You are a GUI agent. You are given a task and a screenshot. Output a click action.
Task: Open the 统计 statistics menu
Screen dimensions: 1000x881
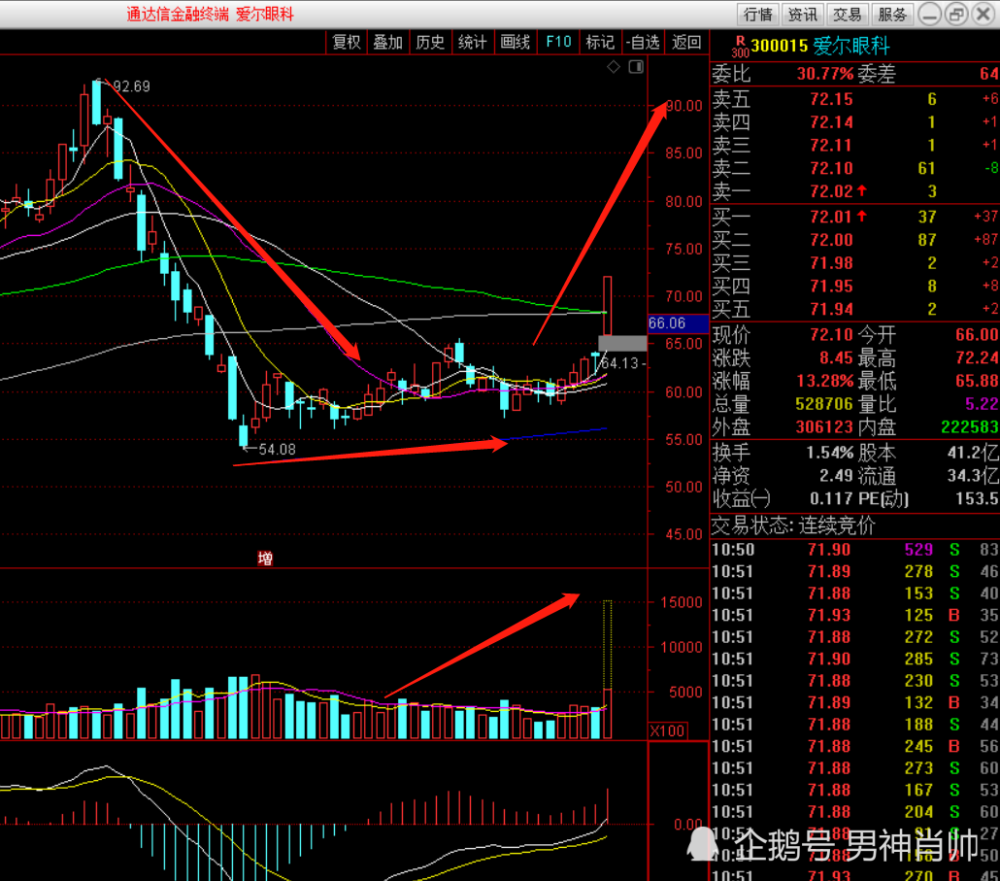coord(473,42)
